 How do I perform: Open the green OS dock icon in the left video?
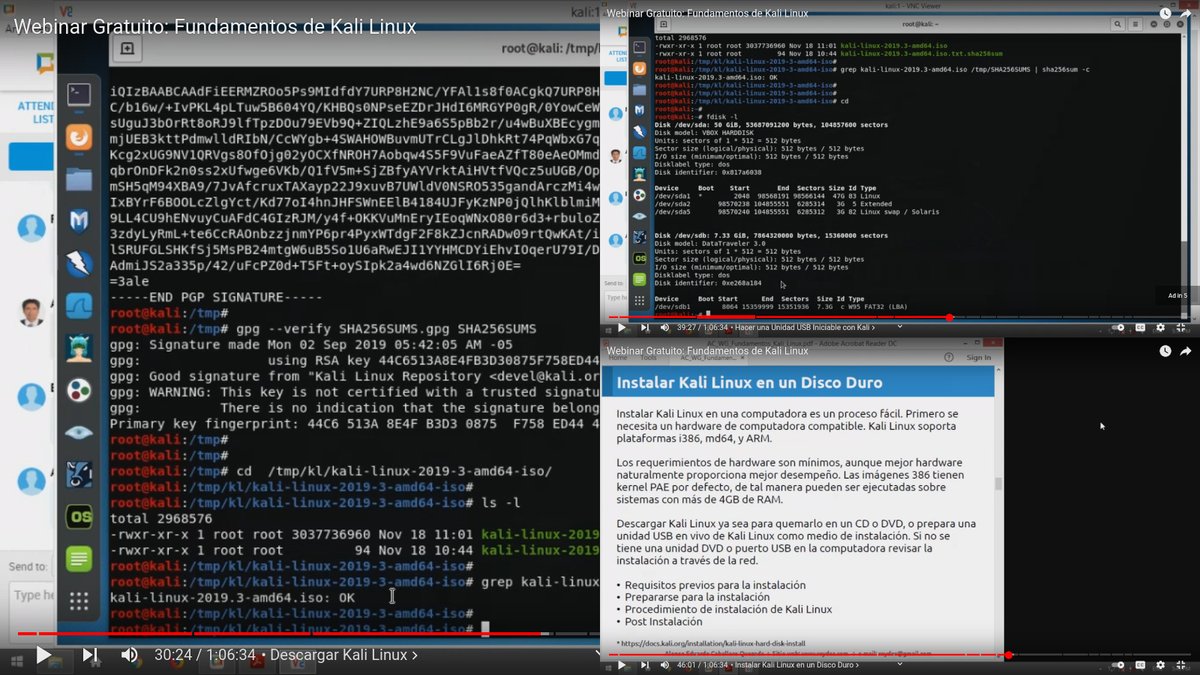pyautogui.click(x=79, y=516)
